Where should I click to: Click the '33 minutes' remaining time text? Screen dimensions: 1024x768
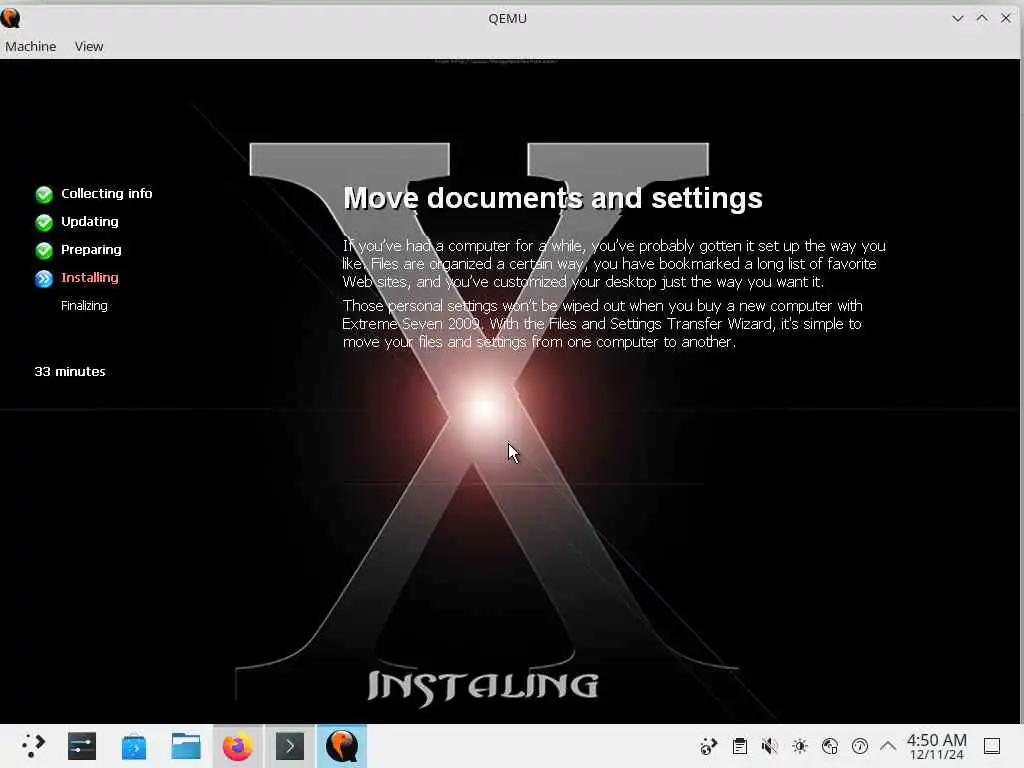[70, 372]
